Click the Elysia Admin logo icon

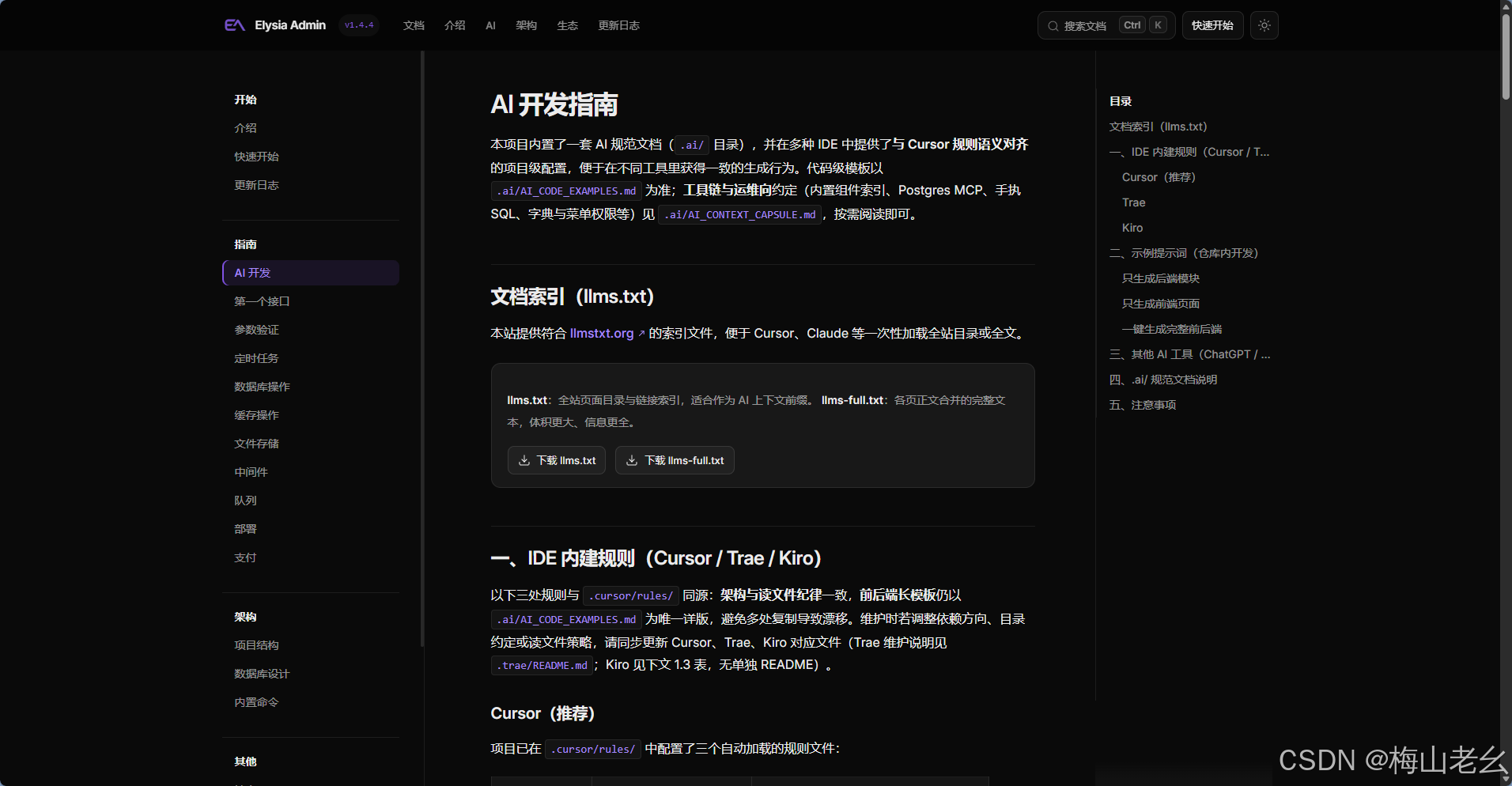click(234, 25)
